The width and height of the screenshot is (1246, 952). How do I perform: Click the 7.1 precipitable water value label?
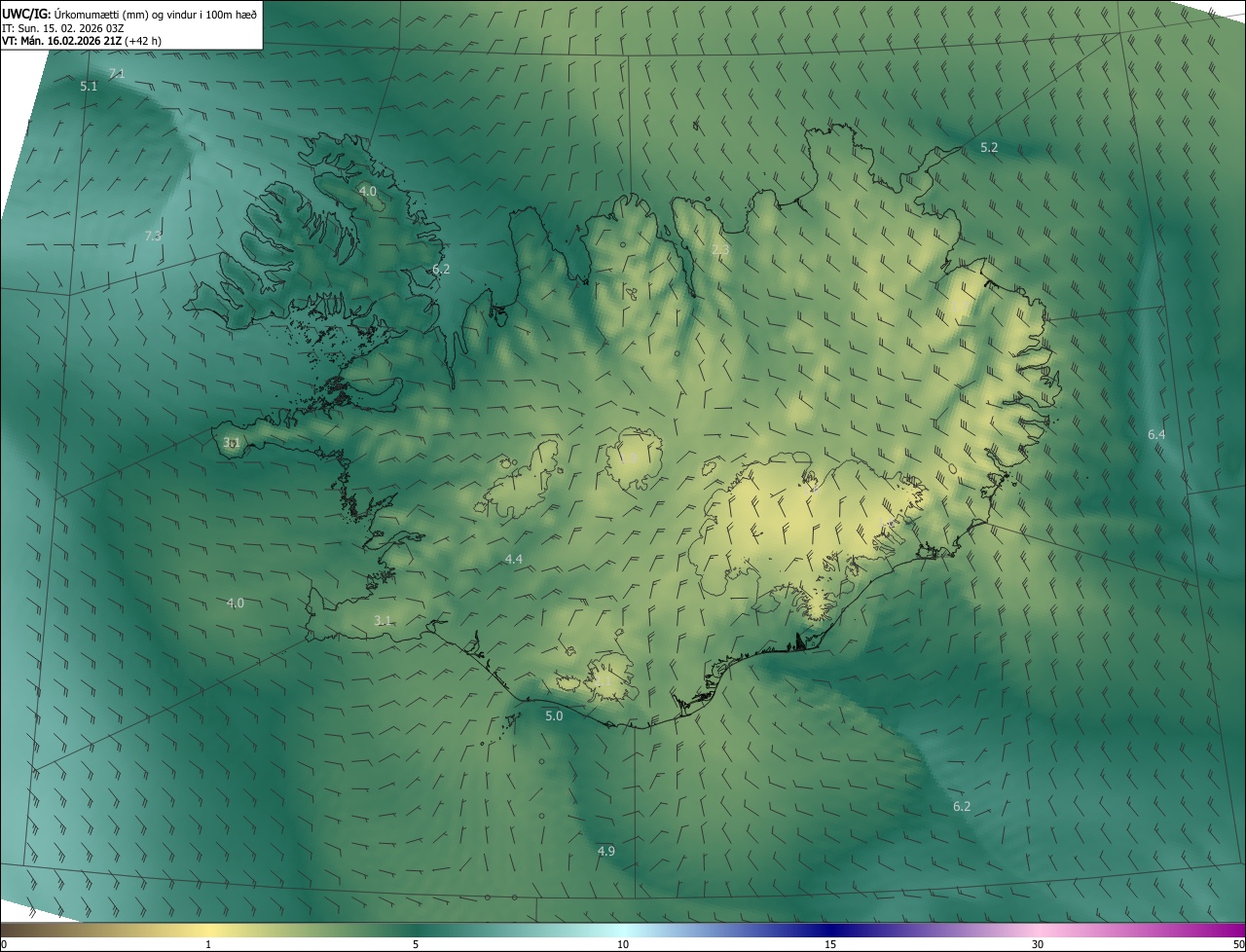point(117,74)
